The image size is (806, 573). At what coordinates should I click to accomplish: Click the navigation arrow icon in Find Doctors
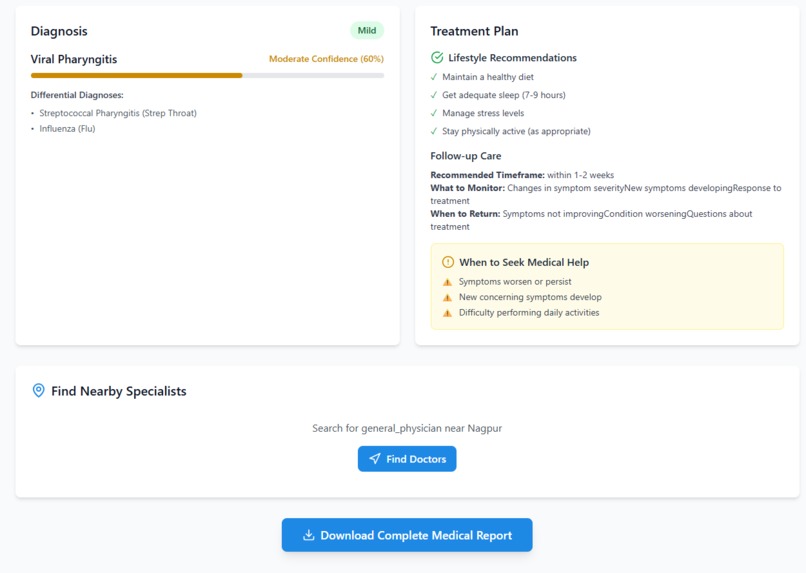tap(375, 458)
